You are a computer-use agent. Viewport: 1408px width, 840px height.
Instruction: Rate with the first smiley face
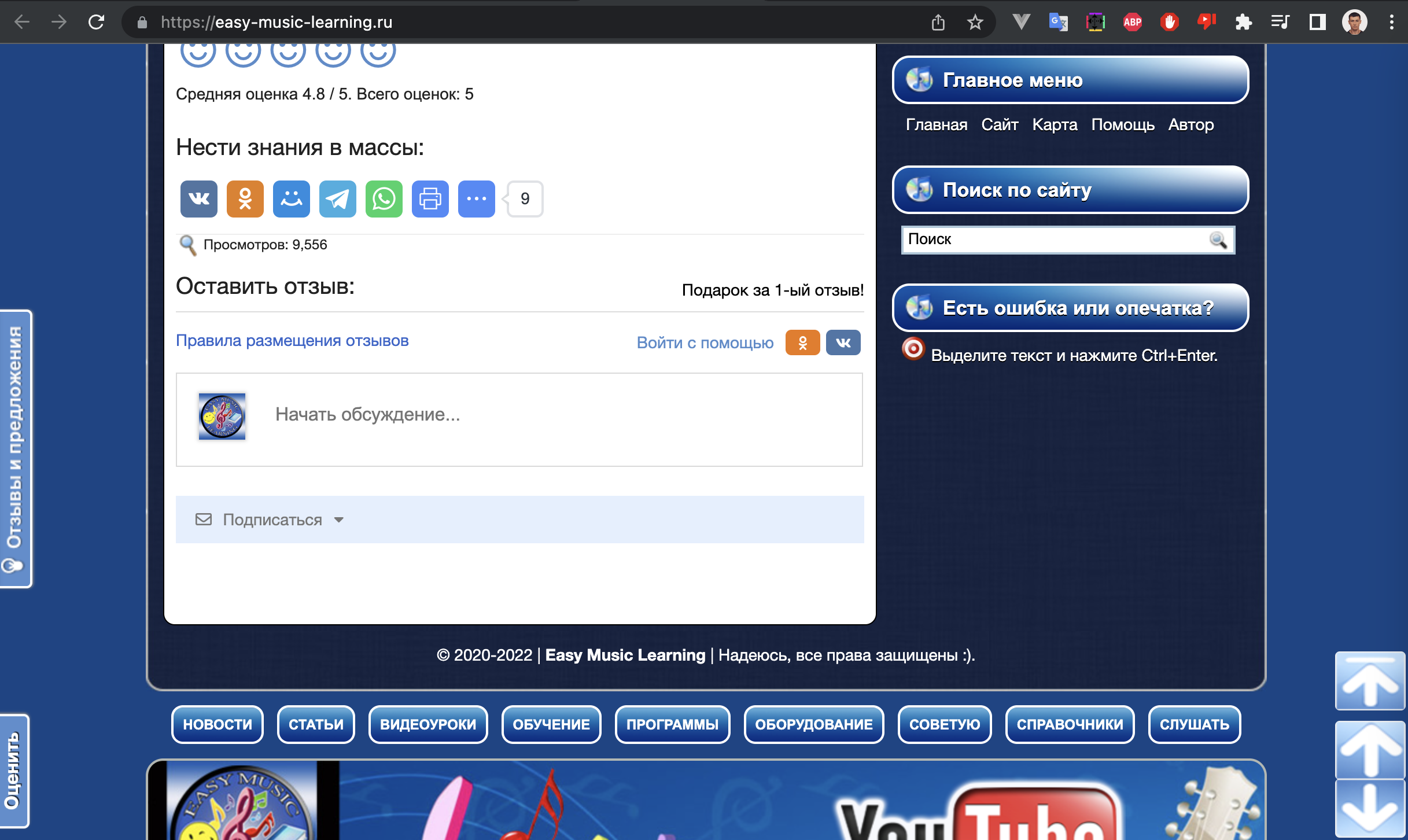(198, 53)
